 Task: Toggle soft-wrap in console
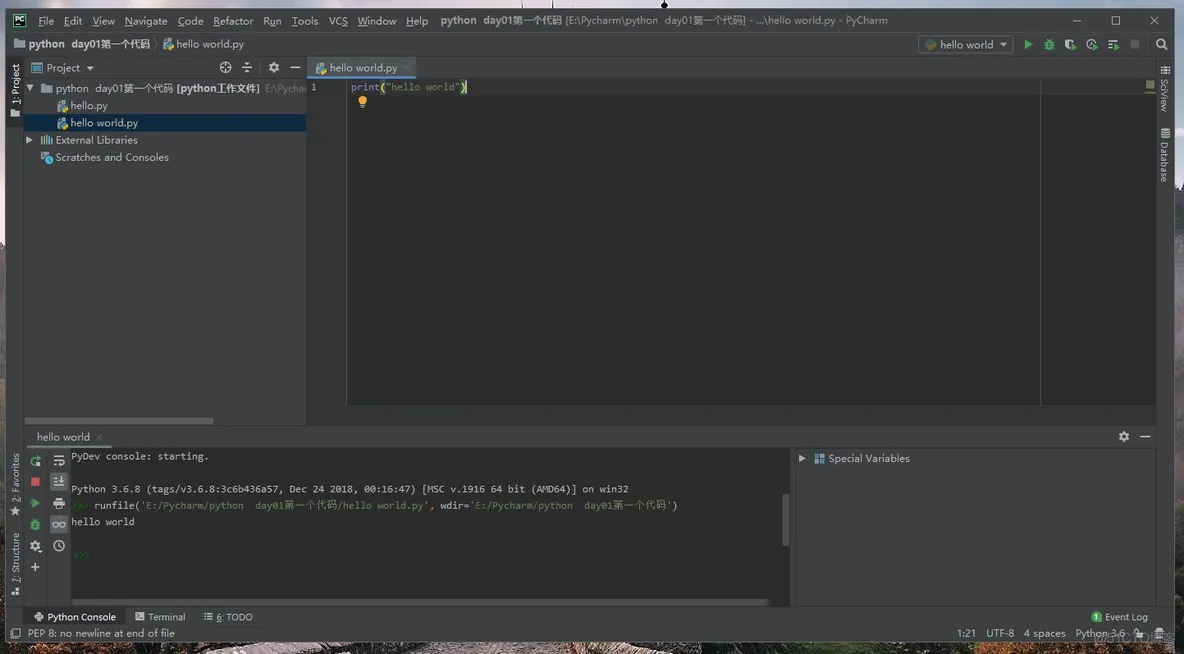pyautogui.click(x=59, y=461)
